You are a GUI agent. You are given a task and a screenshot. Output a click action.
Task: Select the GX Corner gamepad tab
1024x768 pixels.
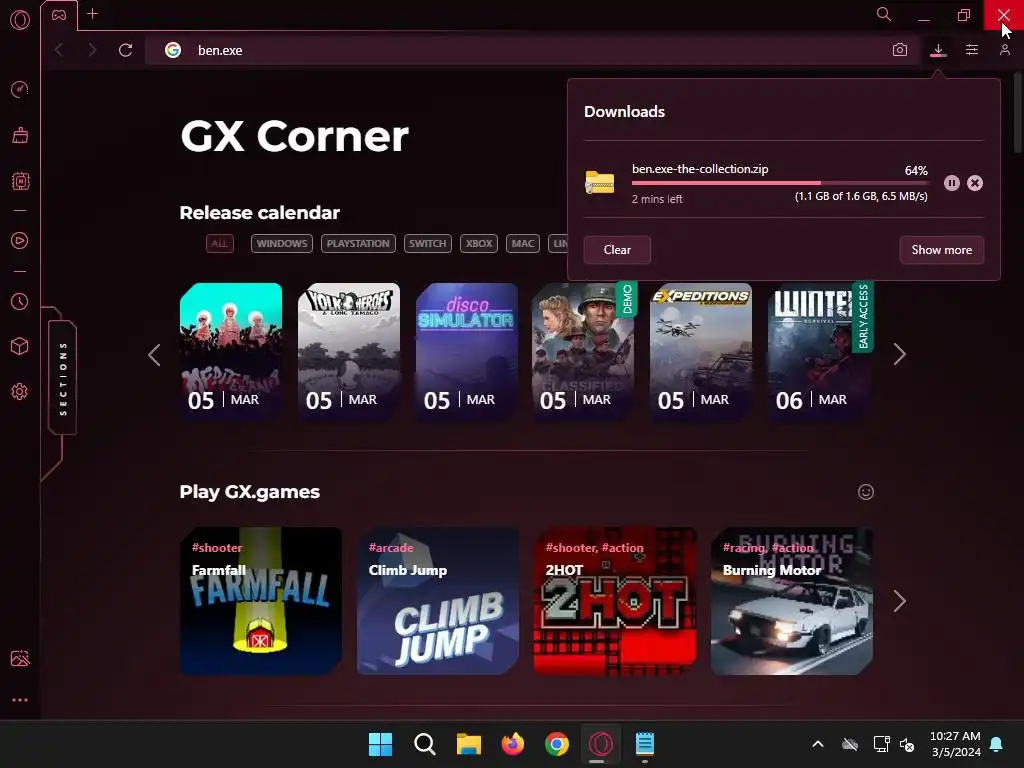point(59,15)
